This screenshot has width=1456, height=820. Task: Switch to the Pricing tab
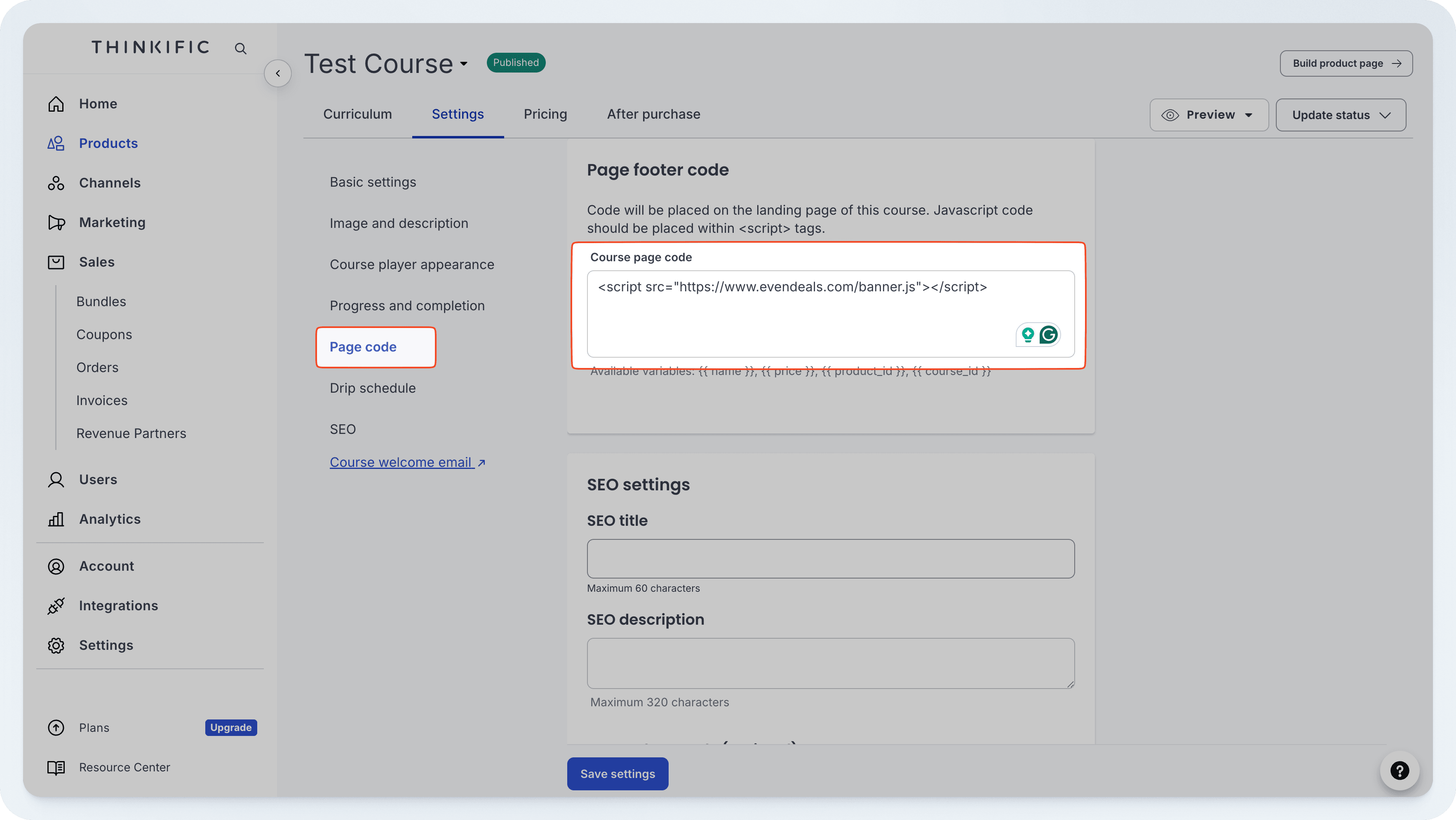click(x=545, y=114)
